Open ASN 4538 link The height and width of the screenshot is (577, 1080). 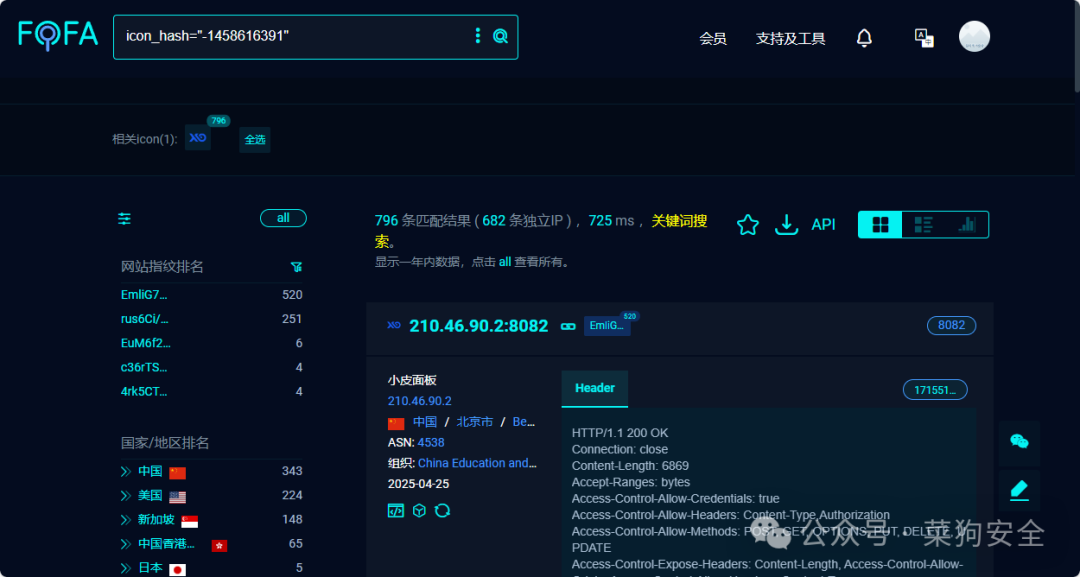point(430,443)
